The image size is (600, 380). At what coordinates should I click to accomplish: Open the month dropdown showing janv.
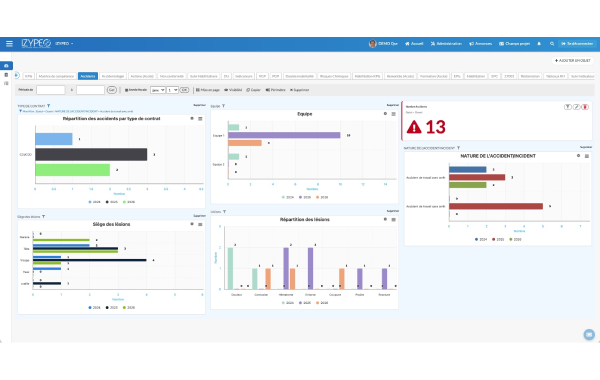tap(158, 90)
